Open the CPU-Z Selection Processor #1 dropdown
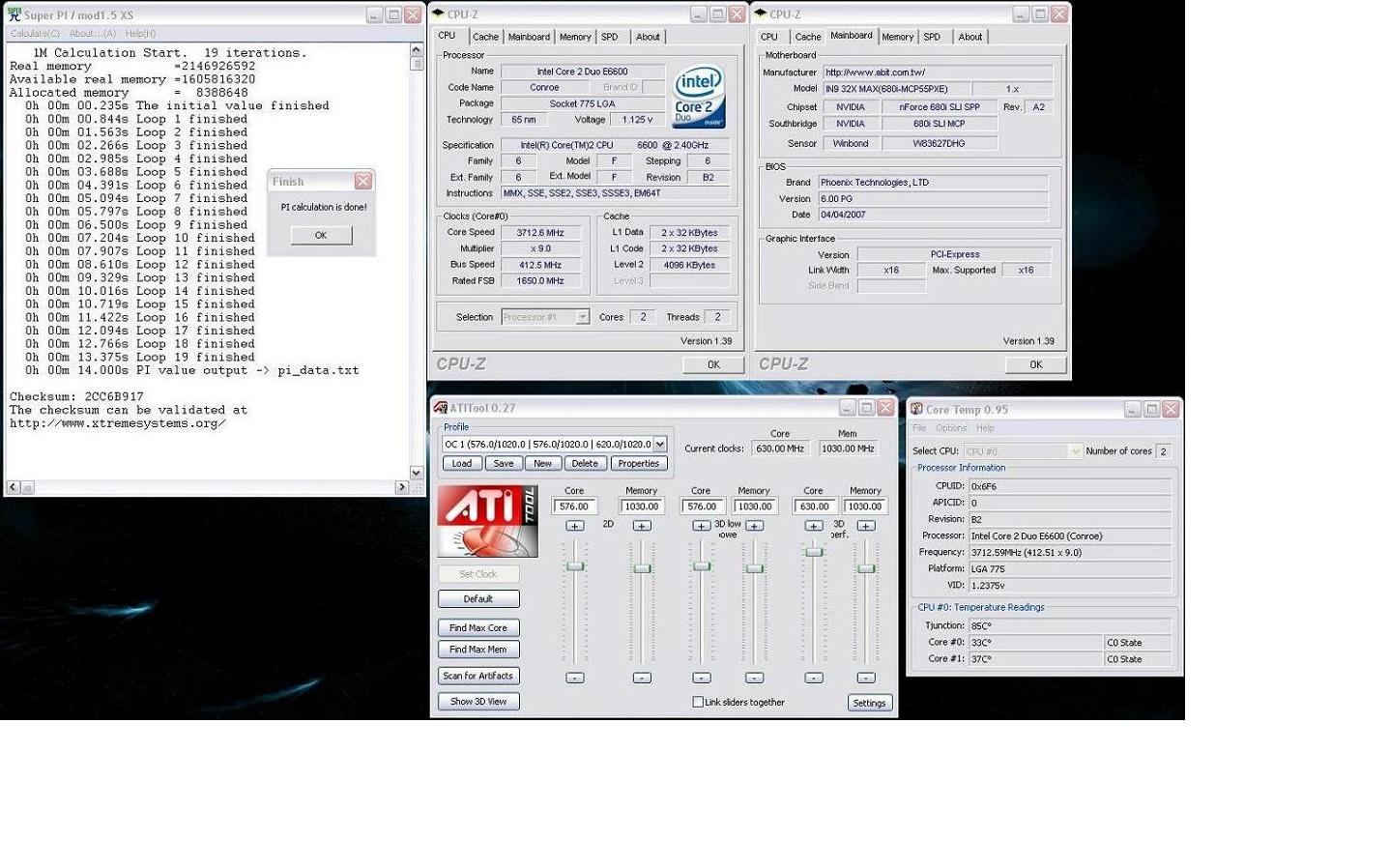 click(x=582, y=317)
